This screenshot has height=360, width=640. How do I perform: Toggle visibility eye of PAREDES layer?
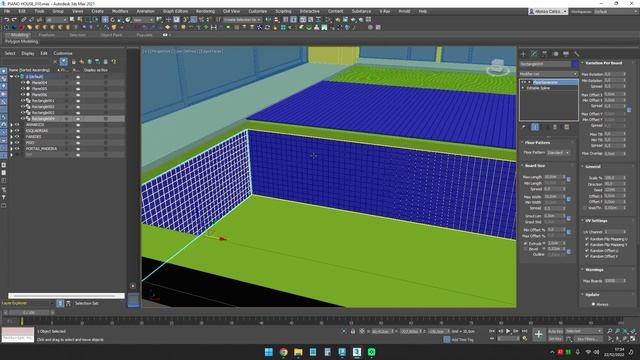[x=17, y=137]
